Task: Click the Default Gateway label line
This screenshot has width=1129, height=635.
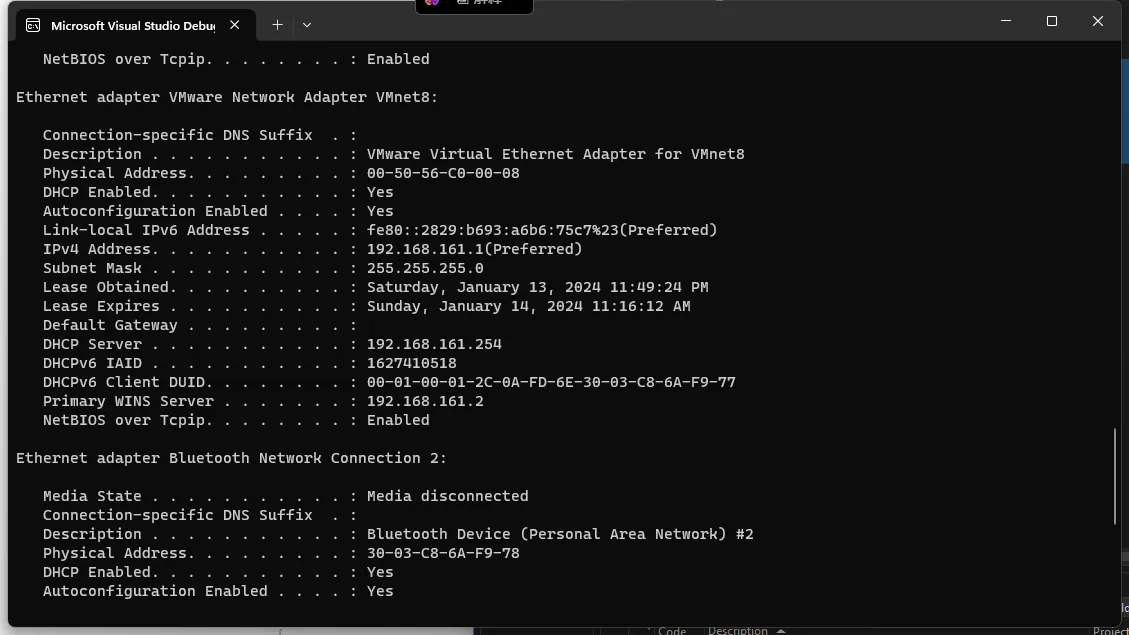Action: [x=199, y=325]
